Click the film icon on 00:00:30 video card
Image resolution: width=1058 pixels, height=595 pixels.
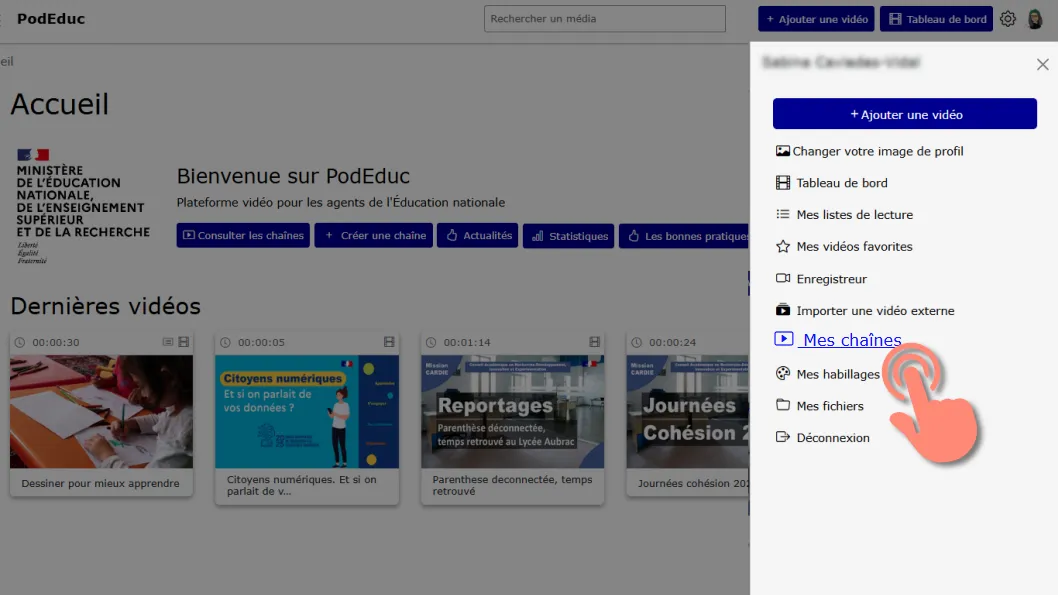click(184, 342)
